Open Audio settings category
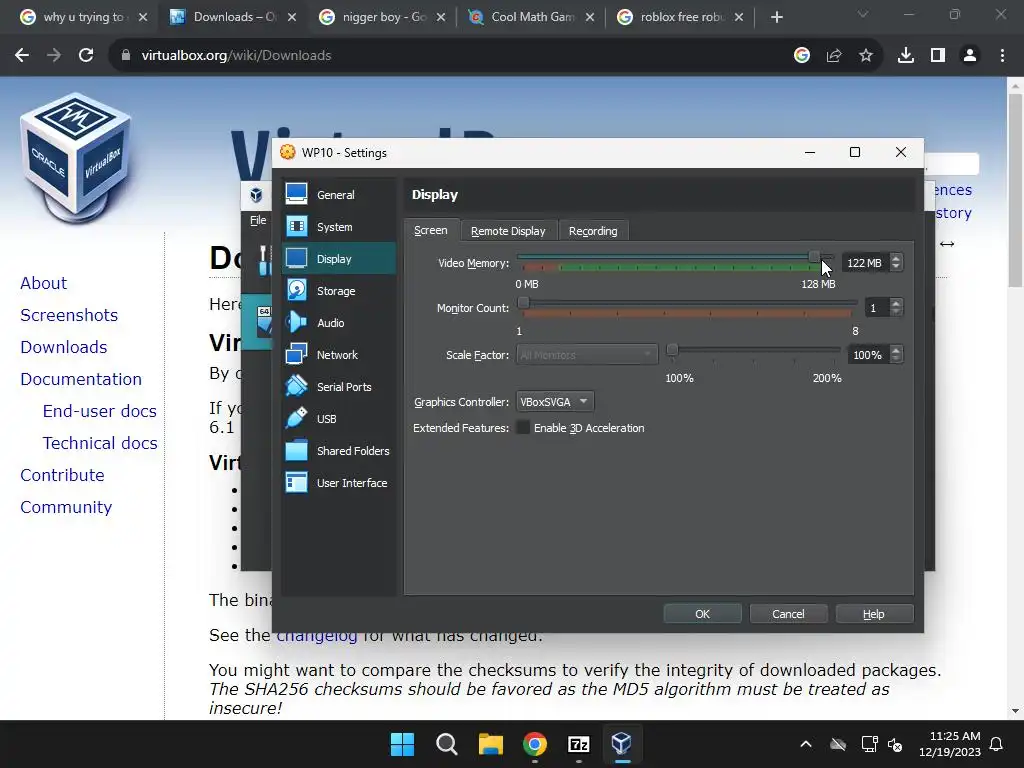 (x=338, y=323)
